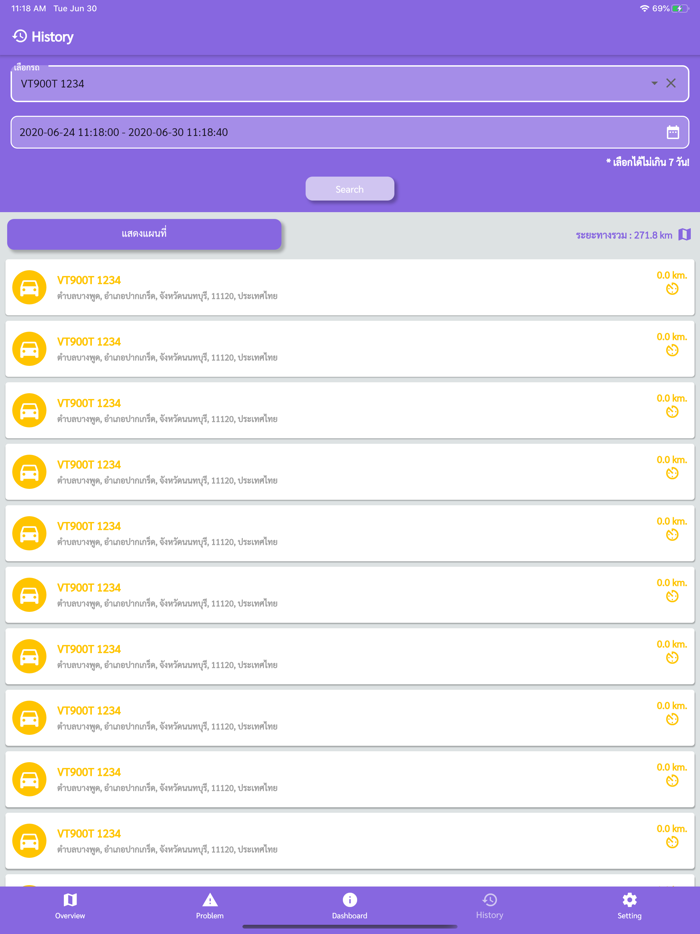
Task: Expand the vehicle selector dropdown arrow
Action: pyautogui.click(x=653, y=83)
